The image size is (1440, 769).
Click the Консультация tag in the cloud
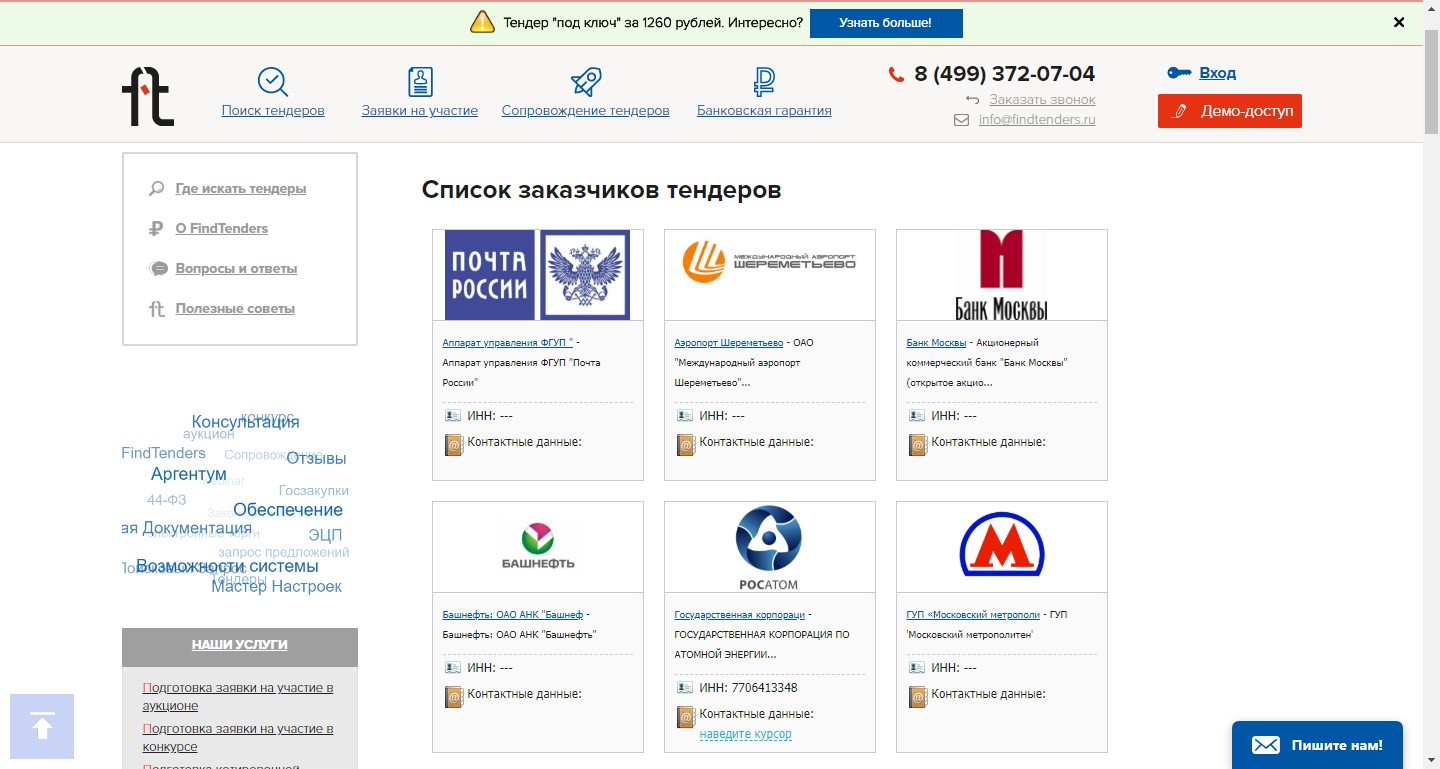[x=246, y=422]
